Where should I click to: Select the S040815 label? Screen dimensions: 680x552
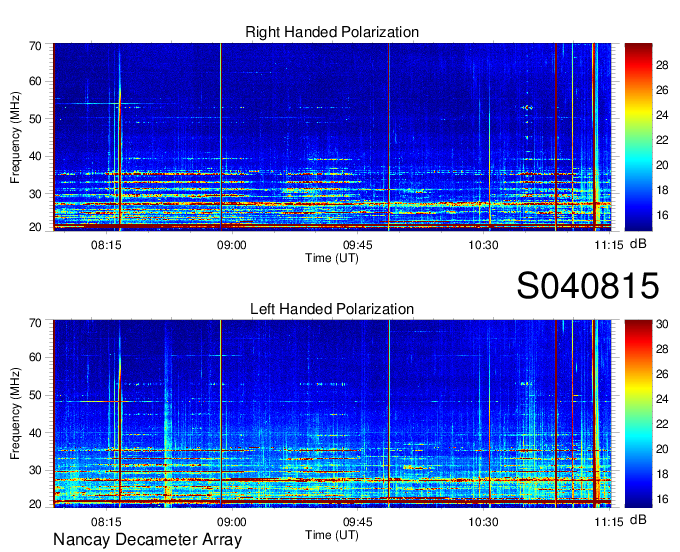click(588, 285)
